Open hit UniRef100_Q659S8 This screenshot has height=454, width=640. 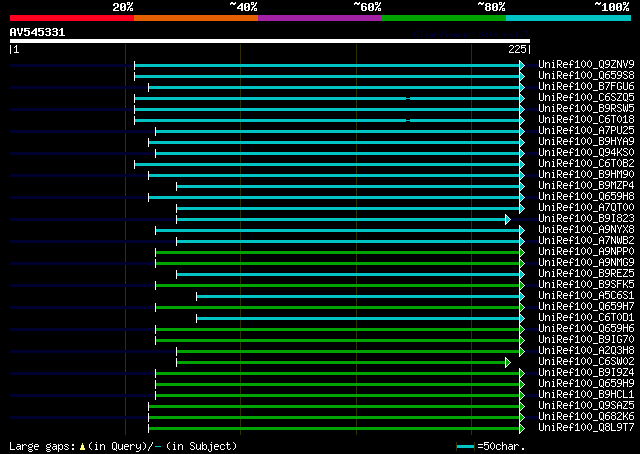point(586,76)
